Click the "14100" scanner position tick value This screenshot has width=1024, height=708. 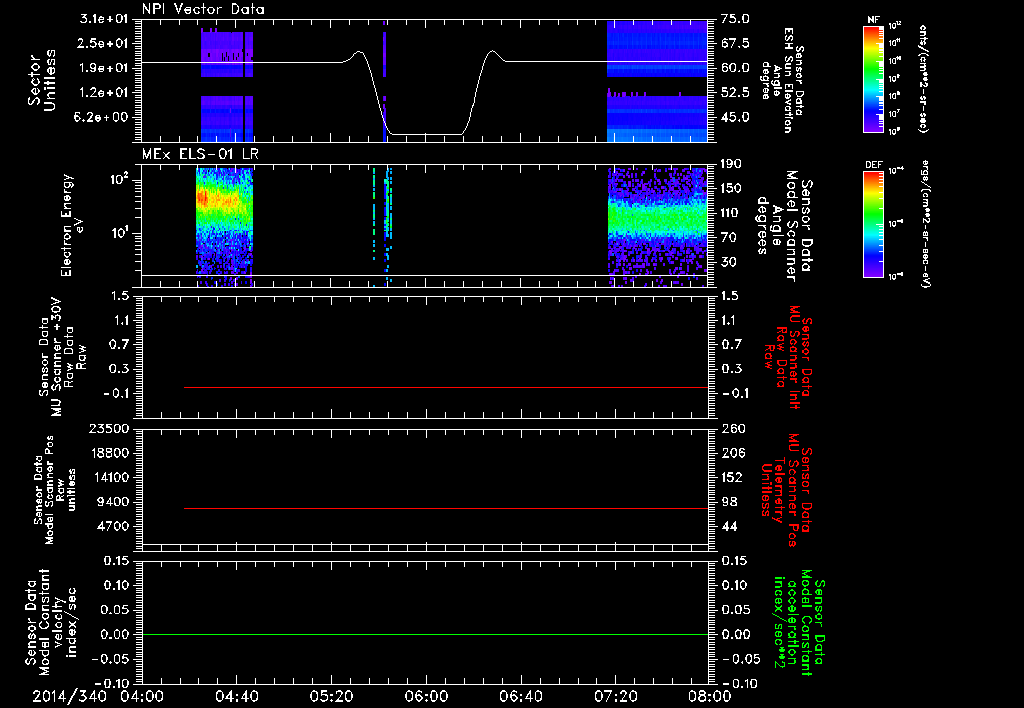tap(108, 477)
